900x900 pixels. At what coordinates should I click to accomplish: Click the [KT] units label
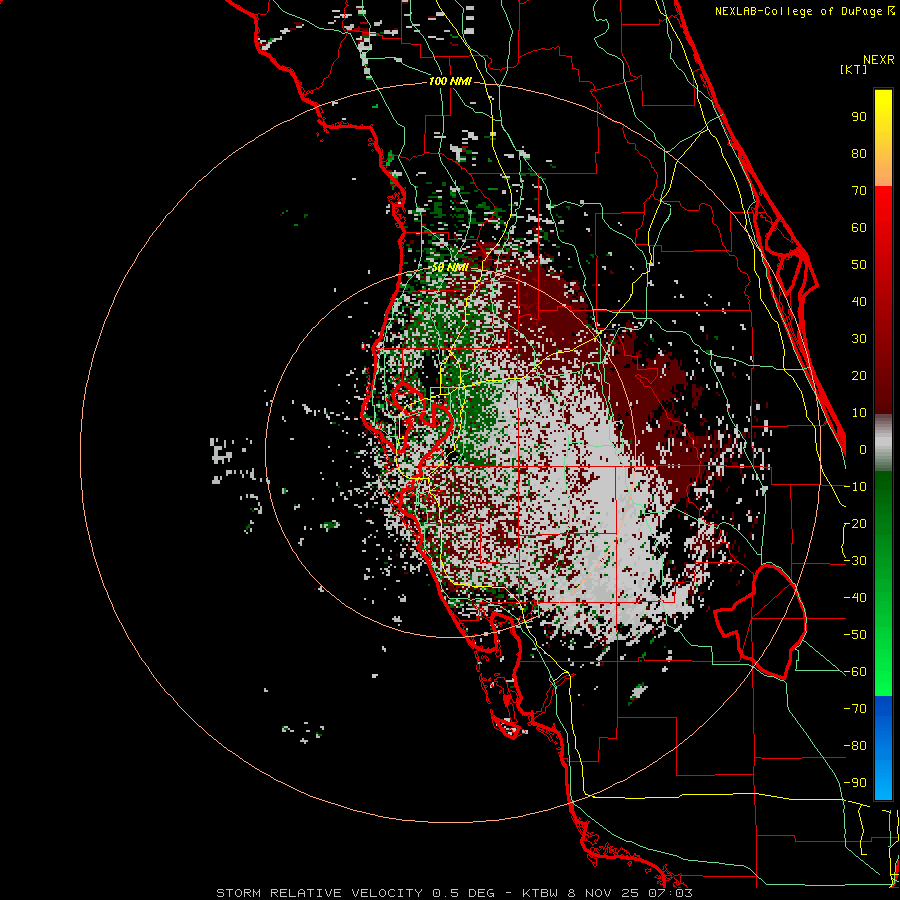click(x=853, y=69)
